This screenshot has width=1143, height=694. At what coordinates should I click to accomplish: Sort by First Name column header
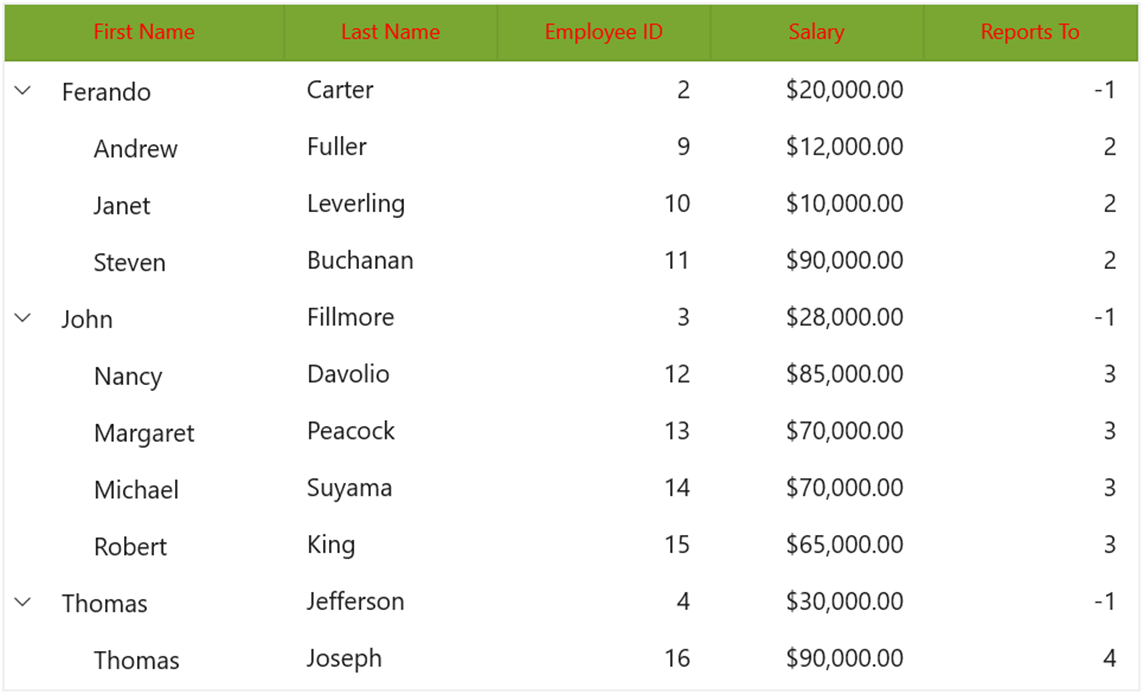click(144, 32)
